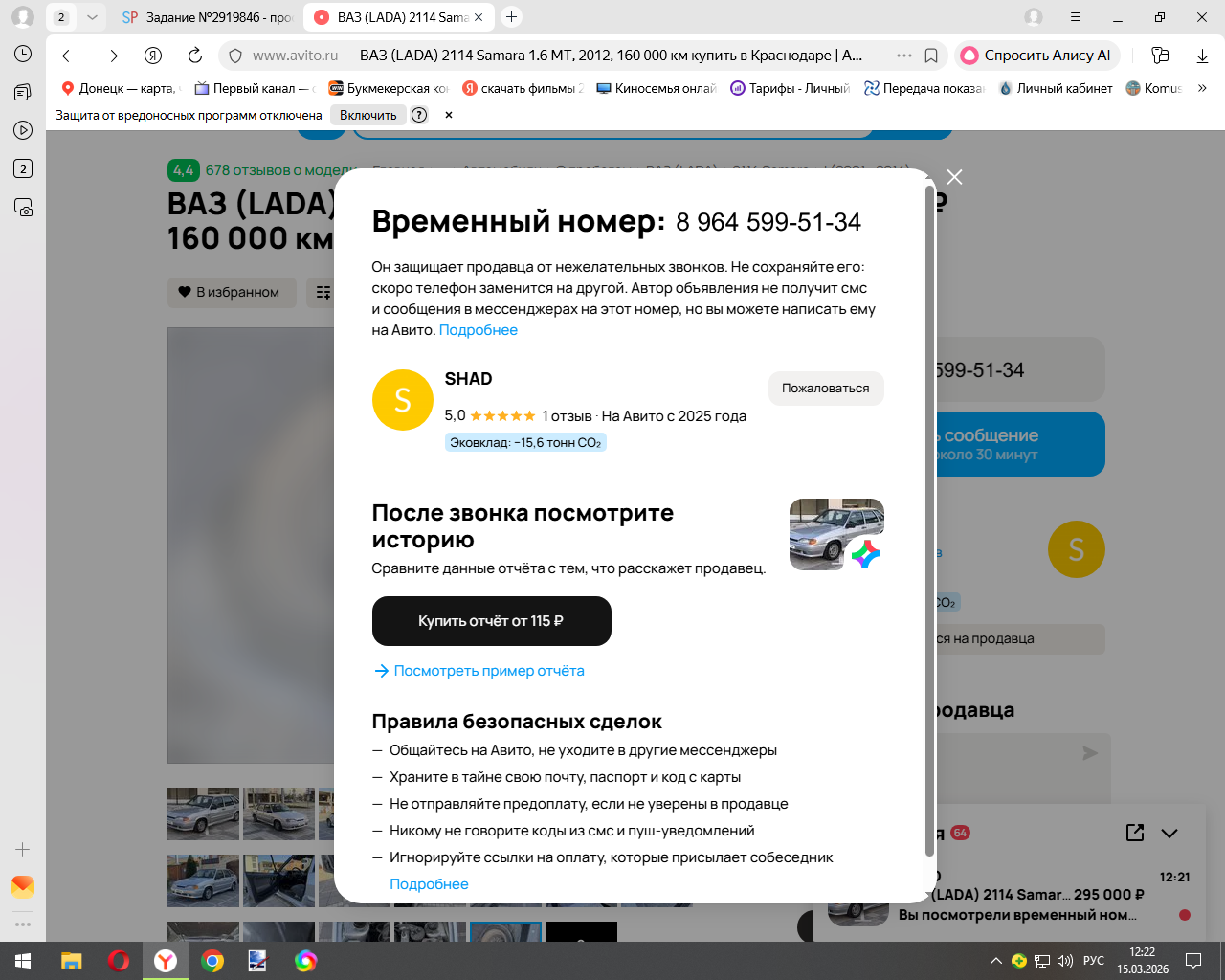Click the Спросить Алису AI button
1225x980 pixels.
point(1037,56)
